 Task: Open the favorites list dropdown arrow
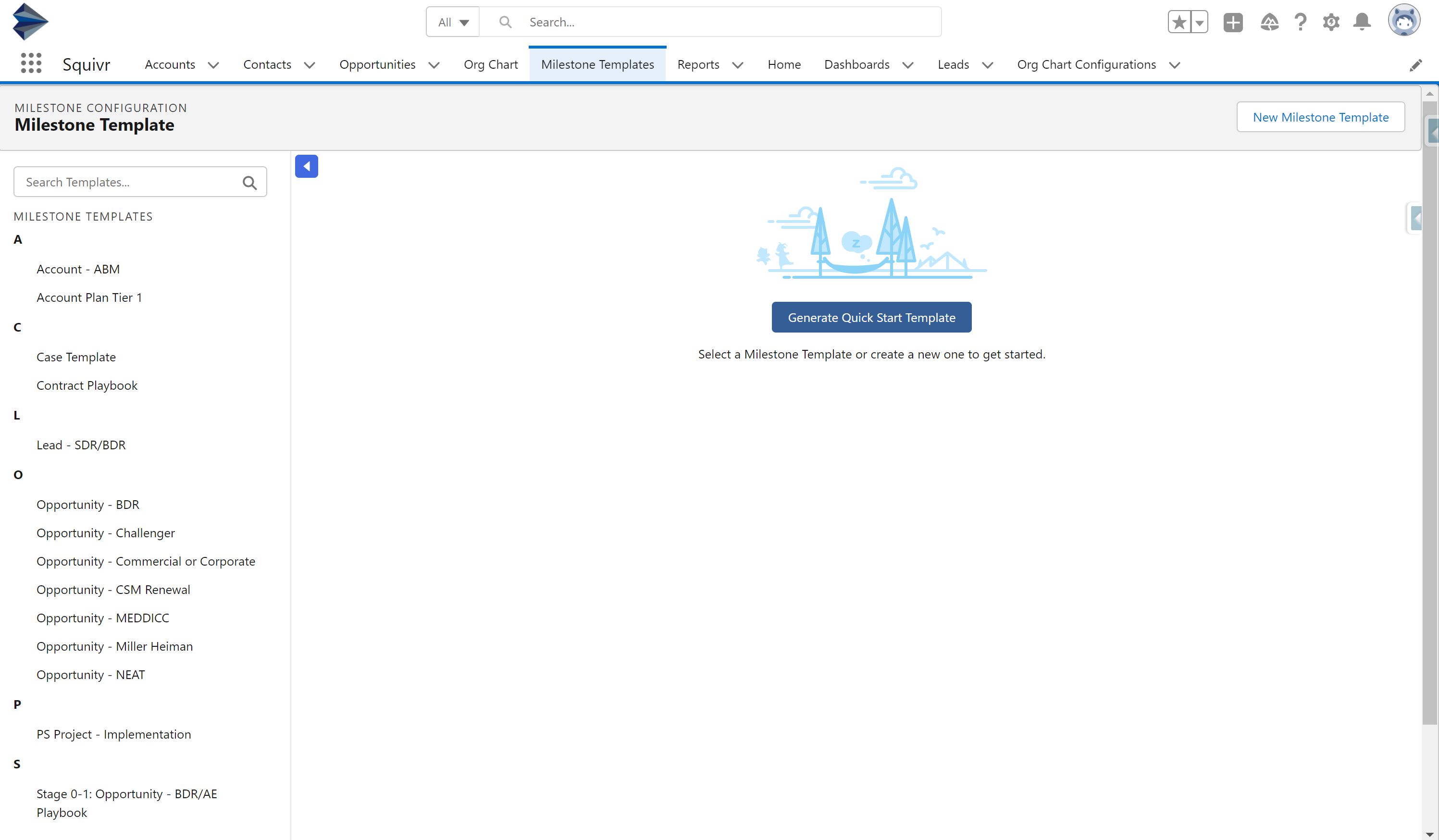click(1200, 22)
